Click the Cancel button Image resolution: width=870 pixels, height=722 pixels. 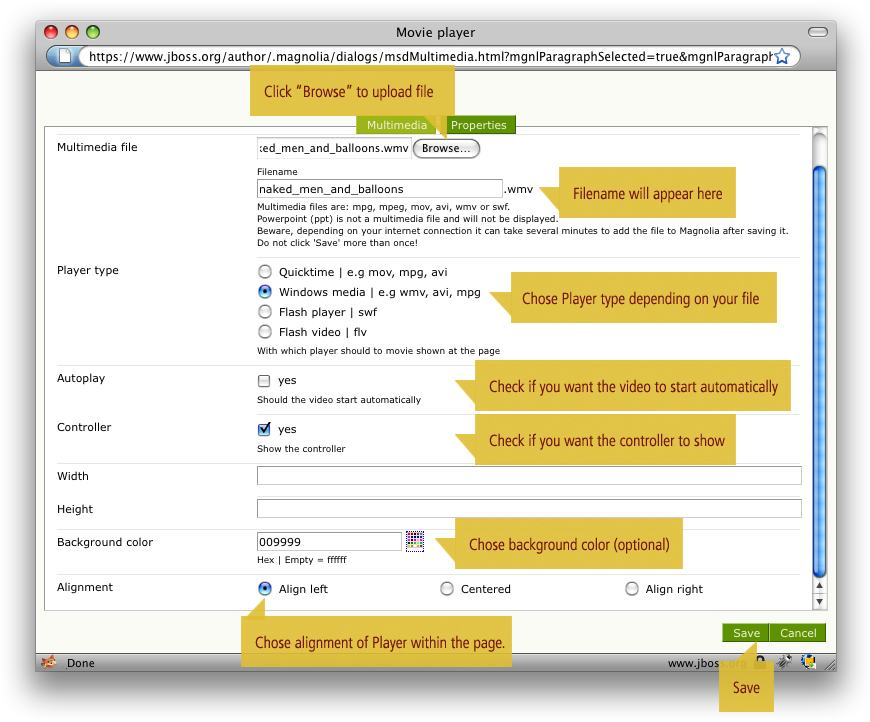click(x=798, y=633)
